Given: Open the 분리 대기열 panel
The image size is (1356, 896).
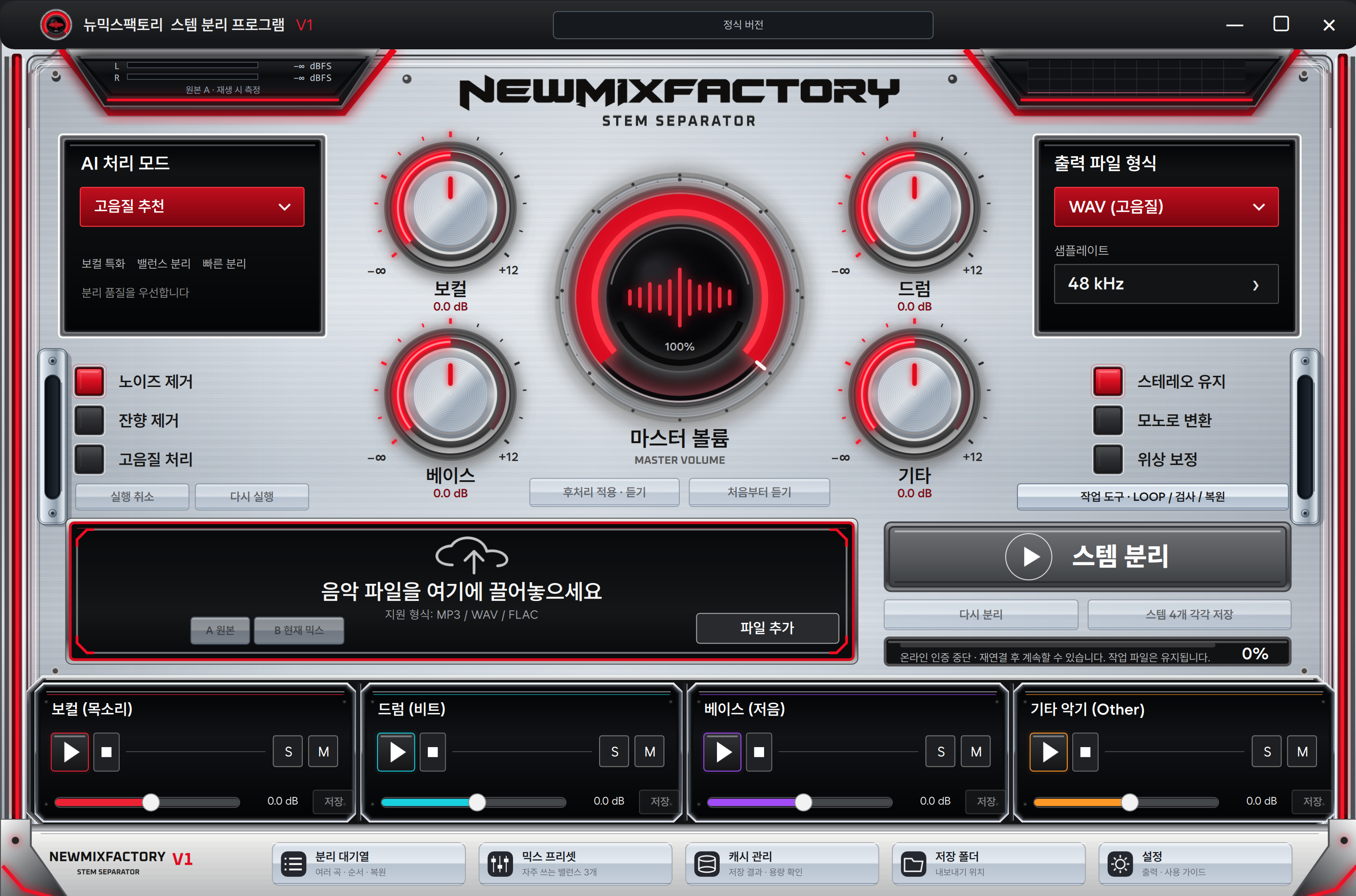Looking at the screenshot, I should tap(369, 863).
